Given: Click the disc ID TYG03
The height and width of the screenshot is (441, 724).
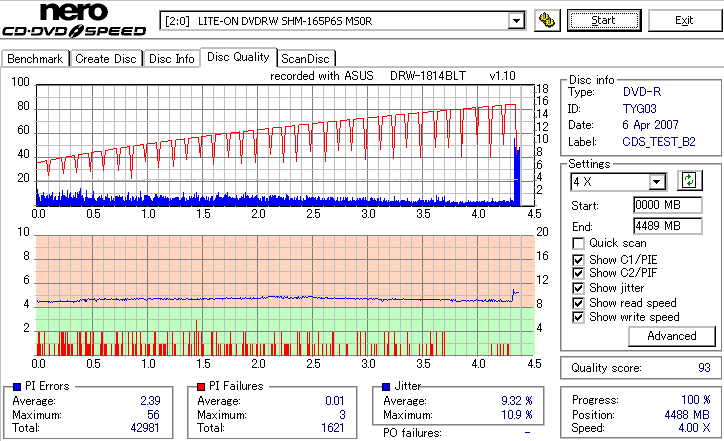Looking at the screenshot, I should (x=640, y=109).
